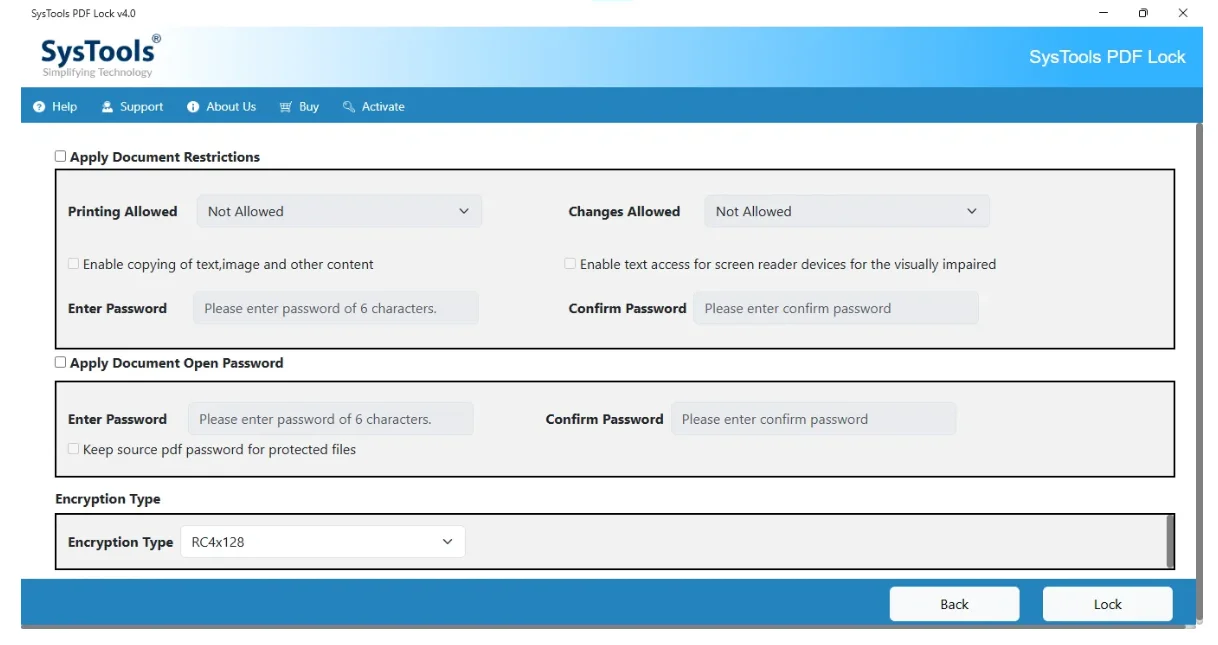This screenshot has height=645, width=1218.
Task: Open the Encryption Type RC4x128 dropdown
Action: tap(323, 542)
